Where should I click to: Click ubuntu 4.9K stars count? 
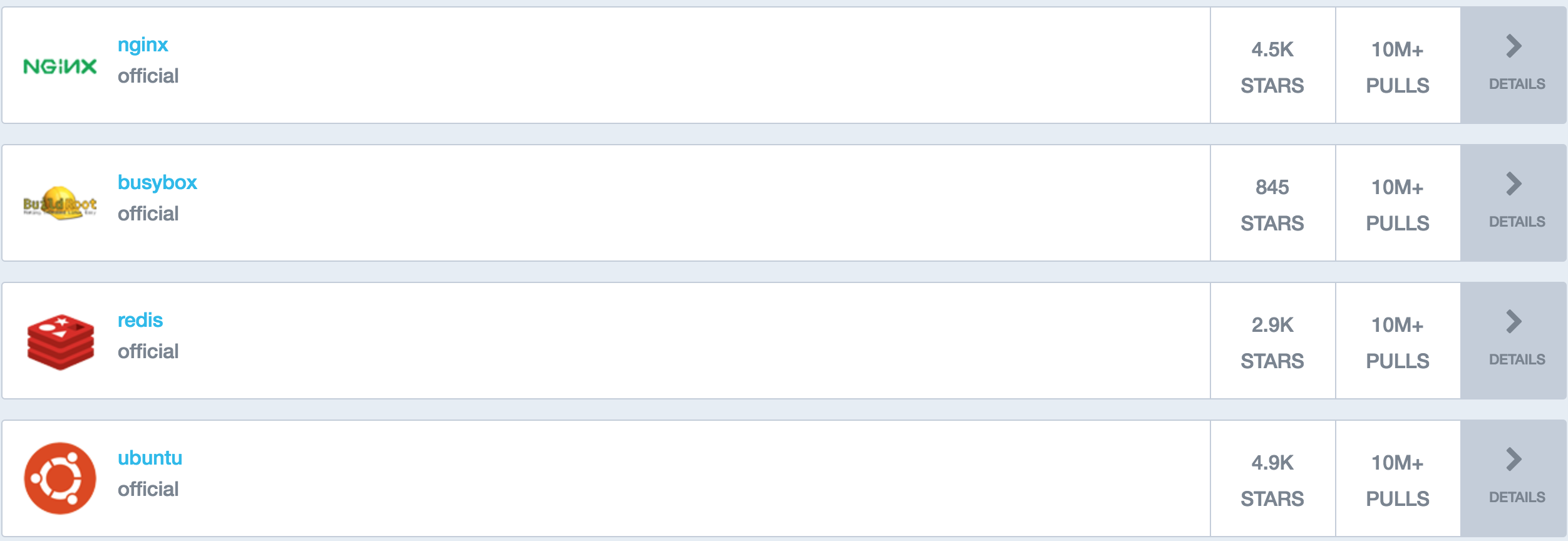[x=1272, y=463]
